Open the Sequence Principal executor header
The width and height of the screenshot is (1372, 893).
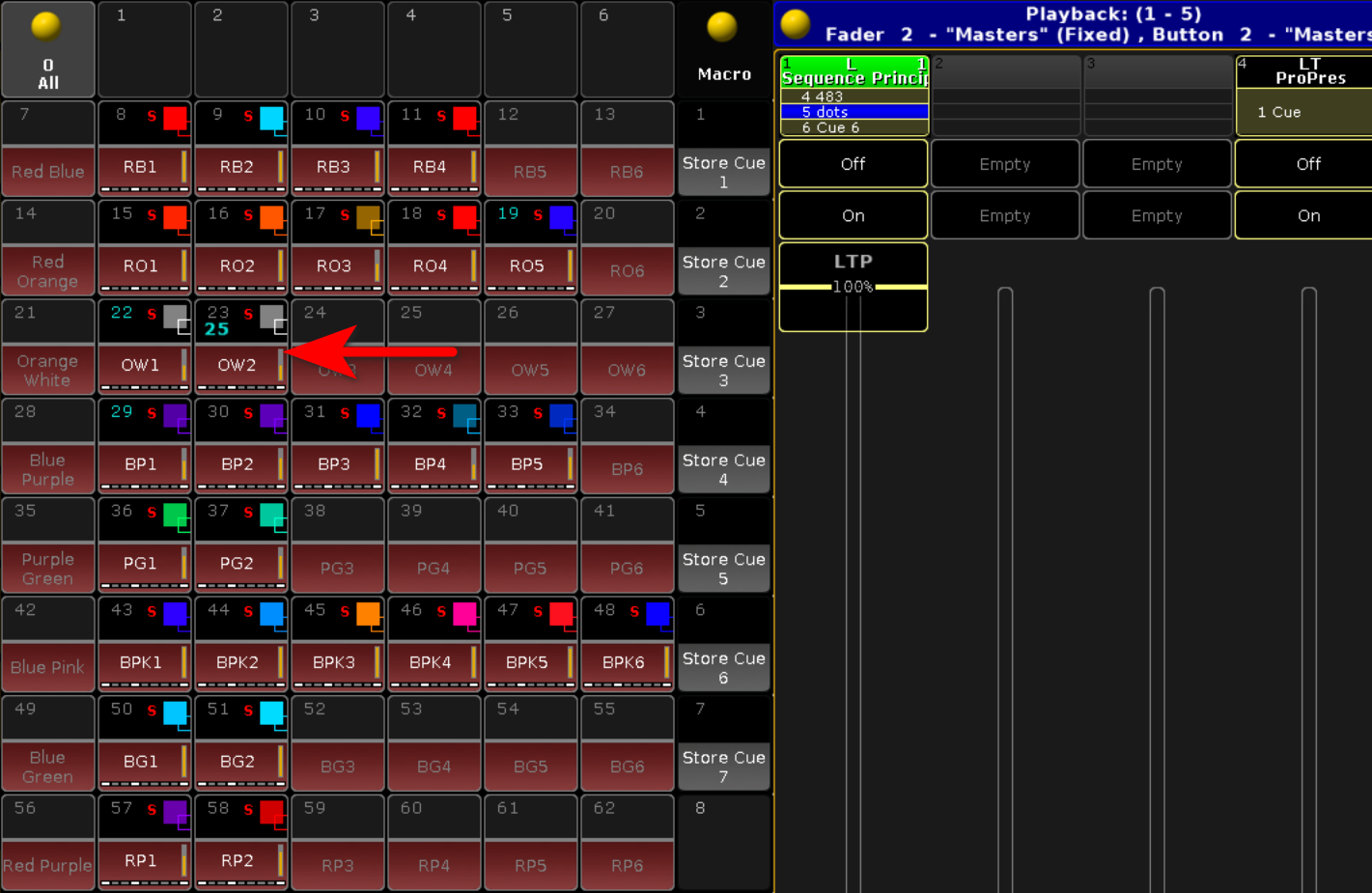click(854, 71)
